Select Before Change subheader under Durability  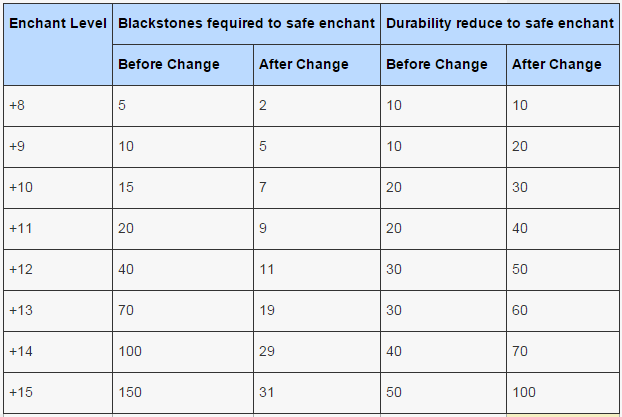[x=437, y=64]
